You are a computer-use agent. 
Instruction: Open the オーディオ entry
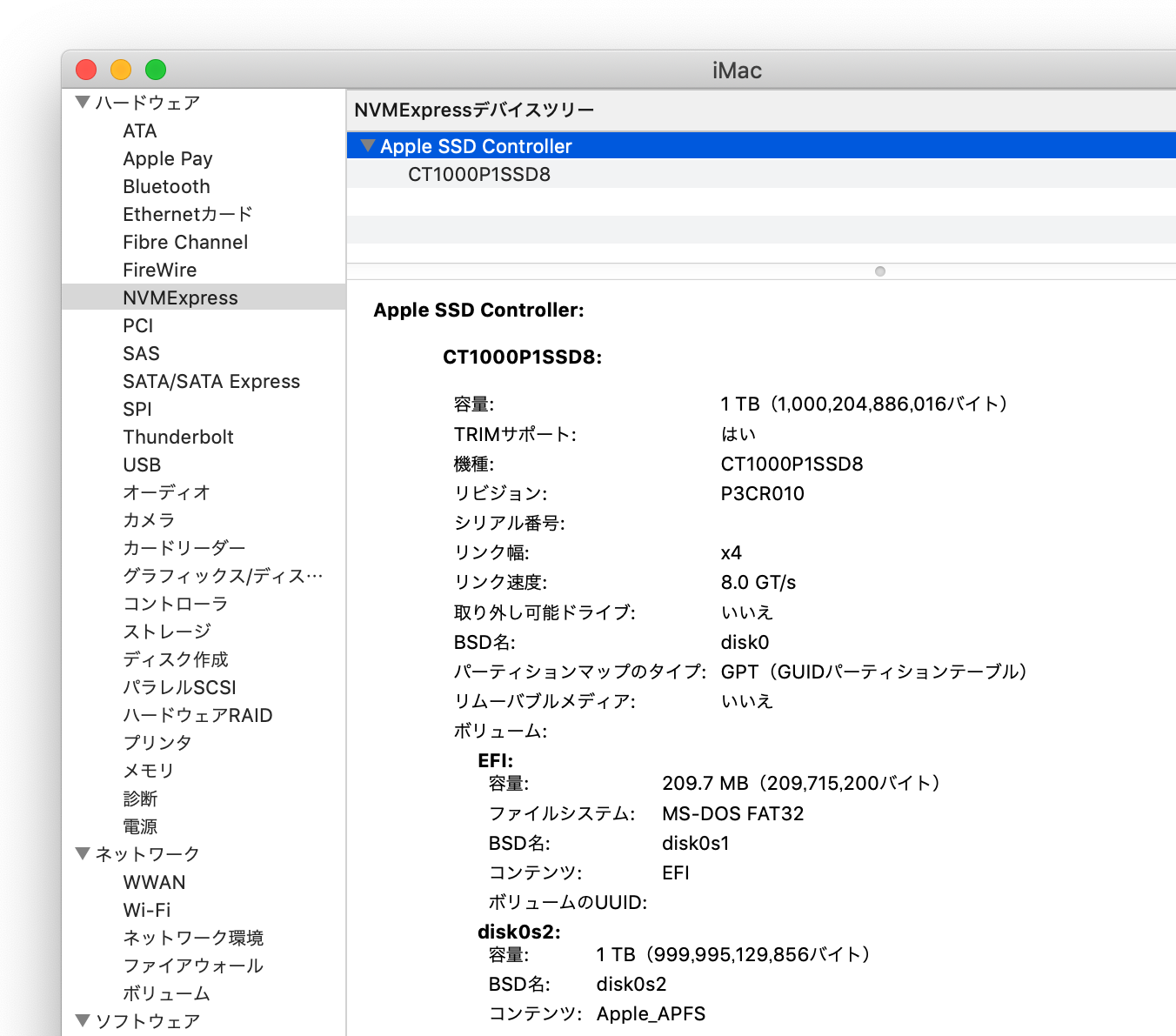coord(166,492)
